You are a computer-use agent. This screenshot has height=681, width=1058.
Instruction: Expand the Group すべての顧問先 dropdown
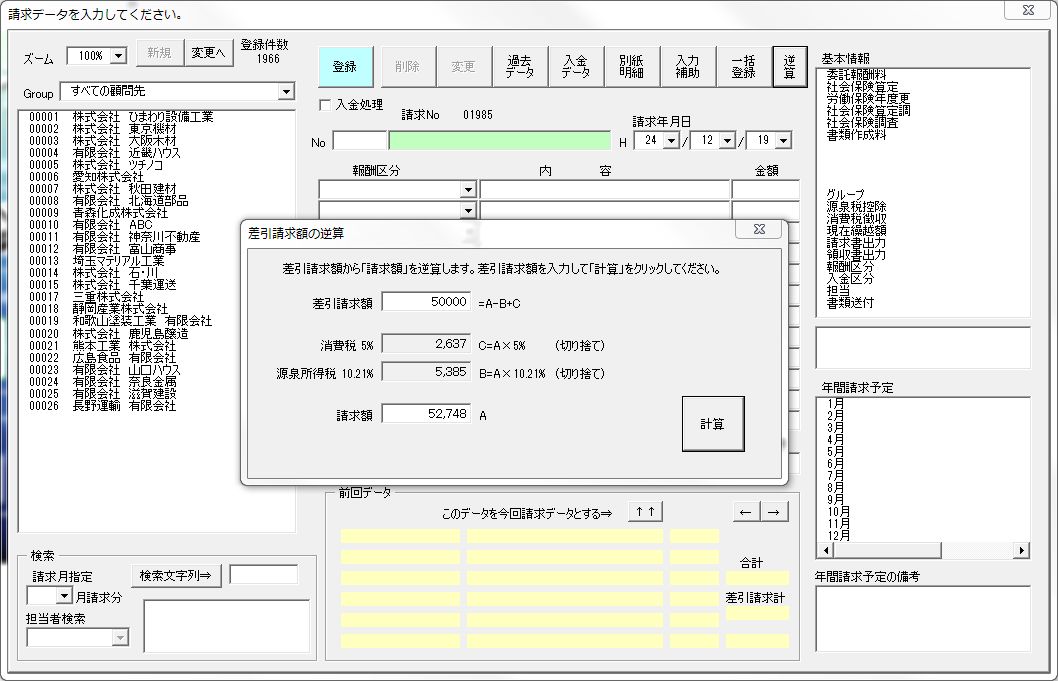tap(286, 92)
